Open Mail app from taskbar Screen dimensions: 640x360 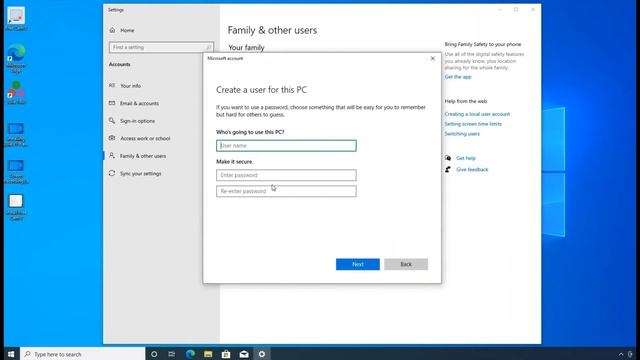click(x=244, y=354)
